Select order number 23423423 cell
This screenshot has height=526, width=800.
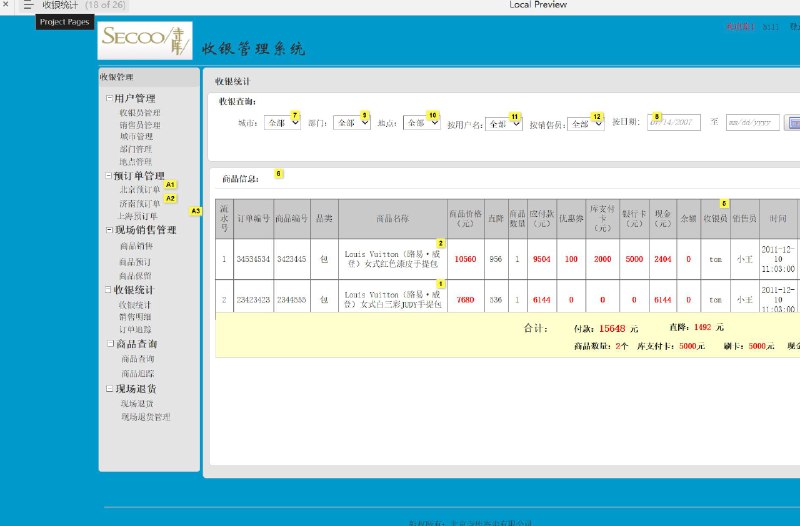[x=254, y=299]
